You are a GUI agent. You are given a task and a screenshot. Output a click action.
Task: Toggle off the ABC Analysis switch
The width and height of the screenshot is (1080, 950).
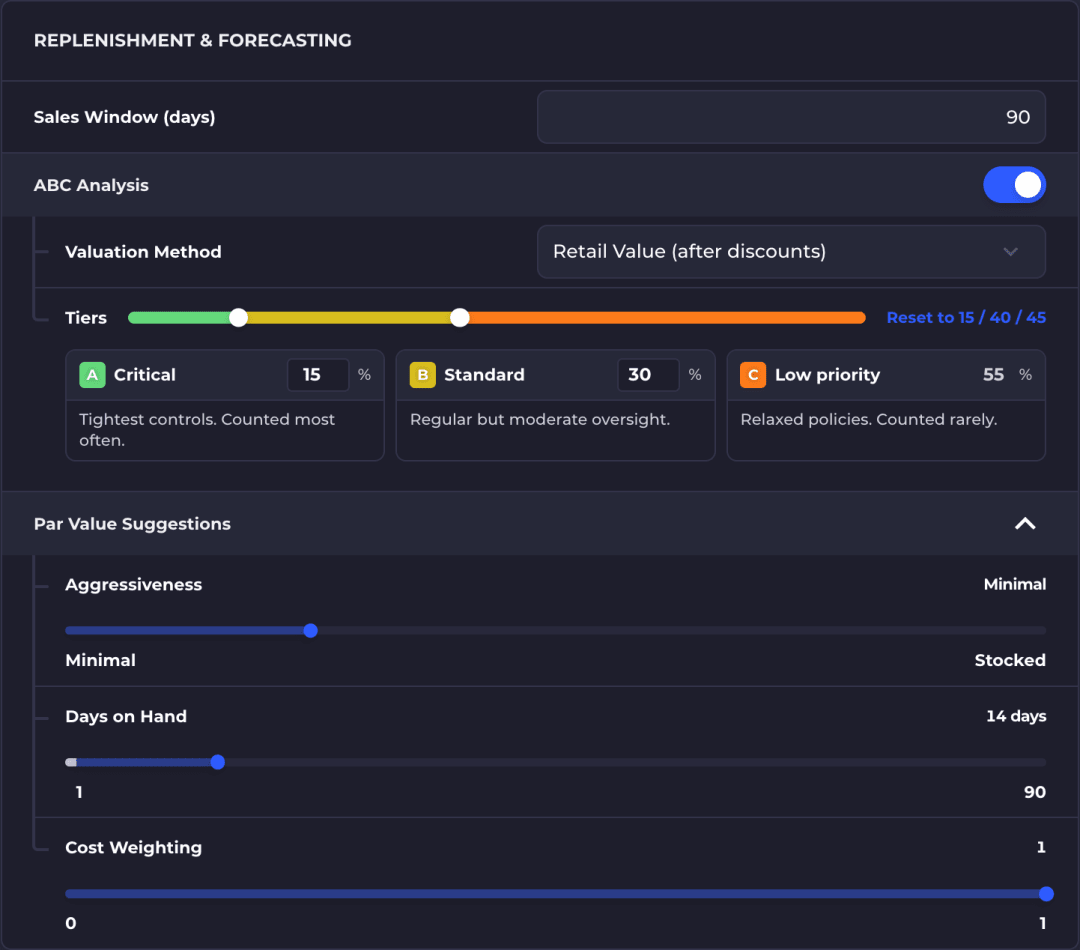coord(1014,185)
